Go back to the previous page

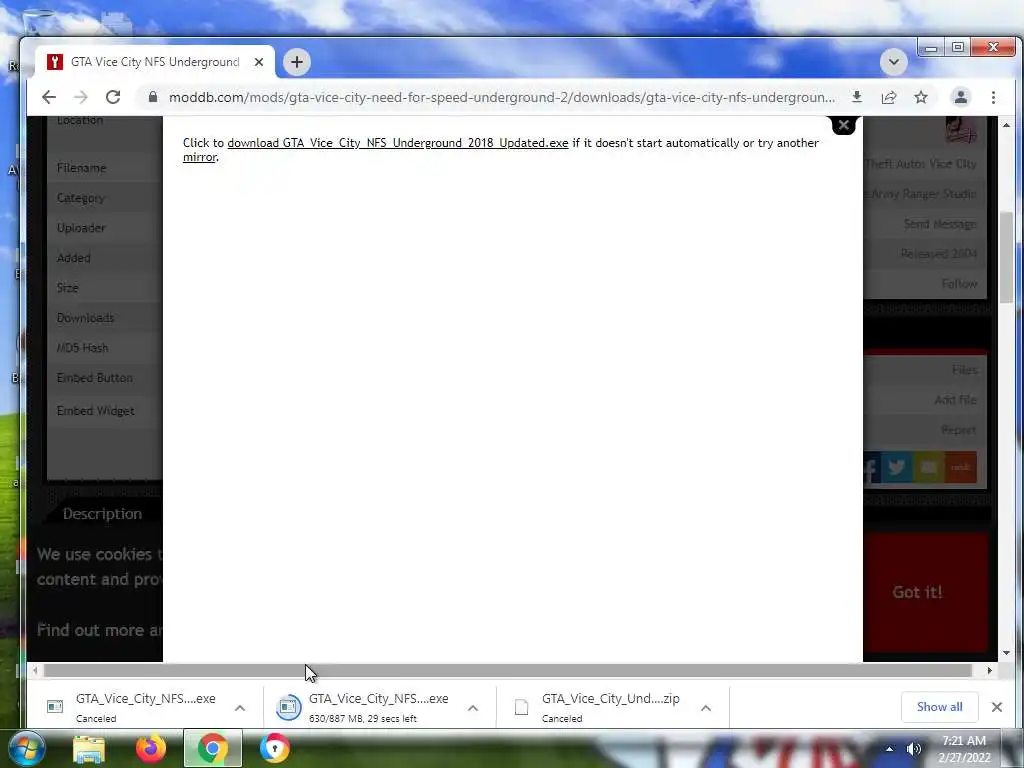click(x=49, y=97)
